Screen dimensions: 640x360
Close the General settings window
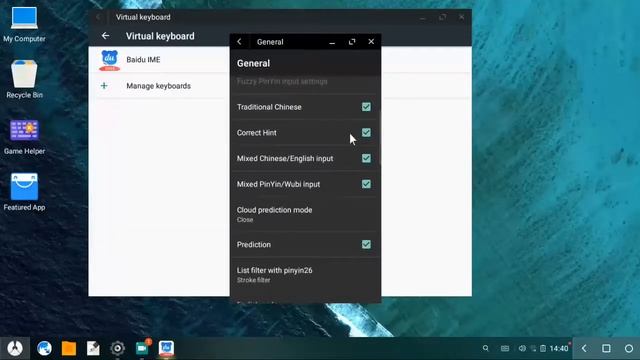tap(371, 42)
